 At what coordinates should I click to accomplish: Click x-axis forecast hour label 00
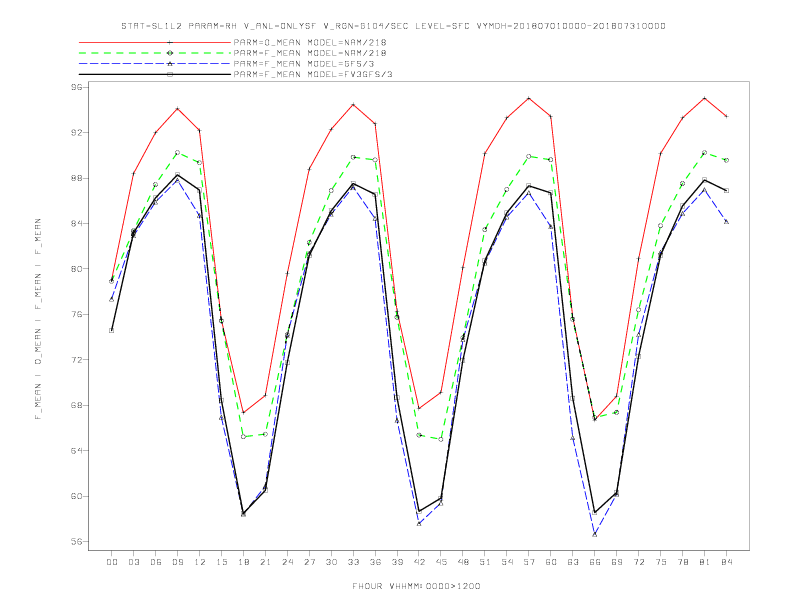point(112,562)
